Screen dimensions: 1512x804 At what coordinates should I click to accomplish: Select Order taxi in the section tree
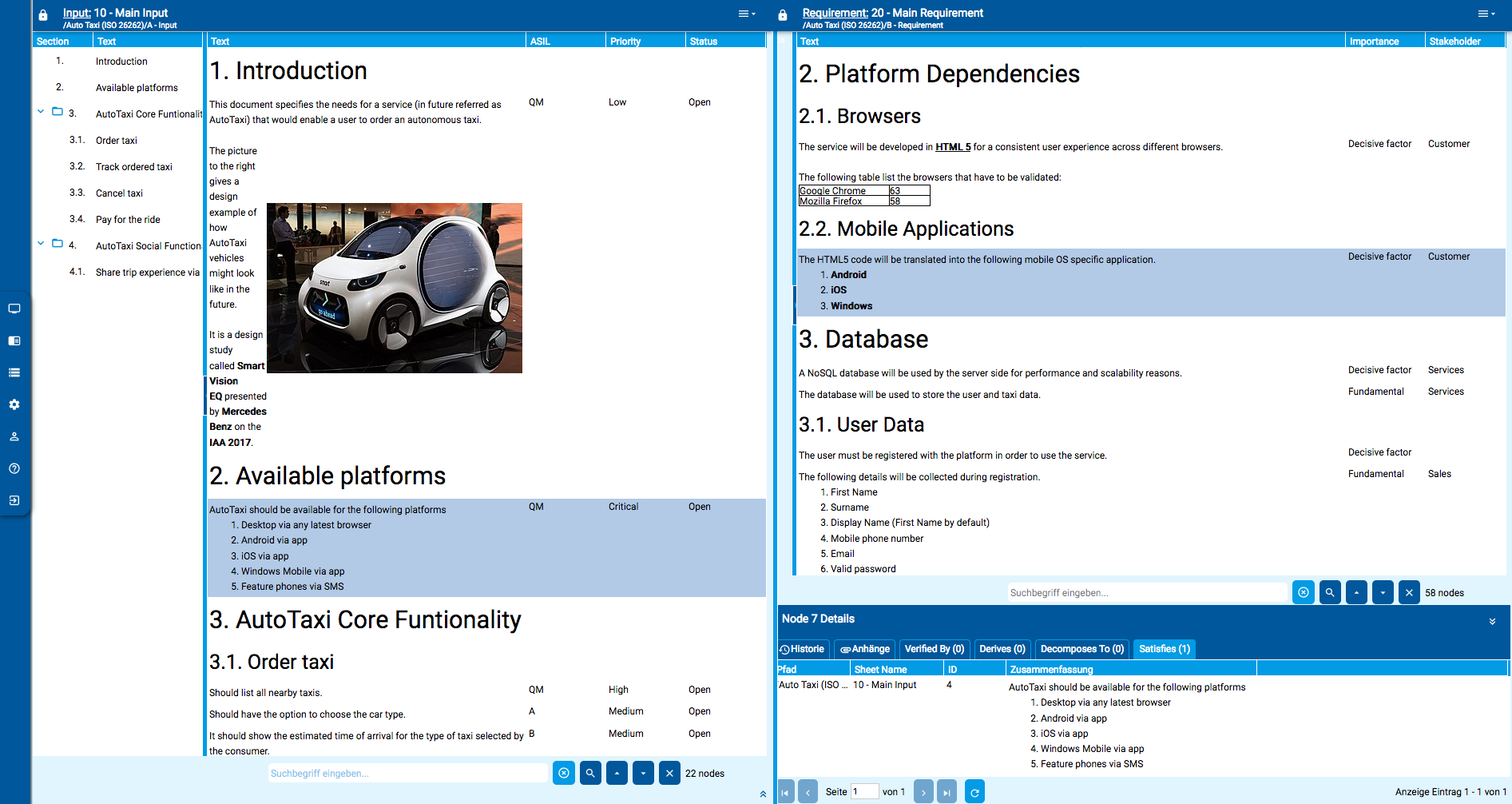tap(117, 141)
